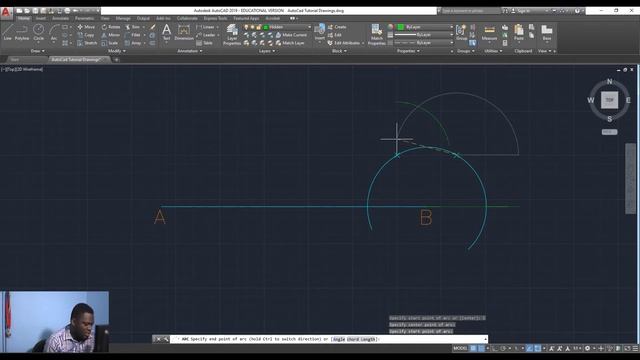Click the Leader annotation tool

207,35
